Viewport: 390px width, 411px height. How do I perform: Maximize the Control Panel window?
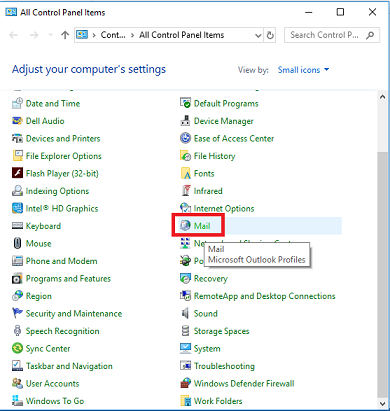click(340, 12)
